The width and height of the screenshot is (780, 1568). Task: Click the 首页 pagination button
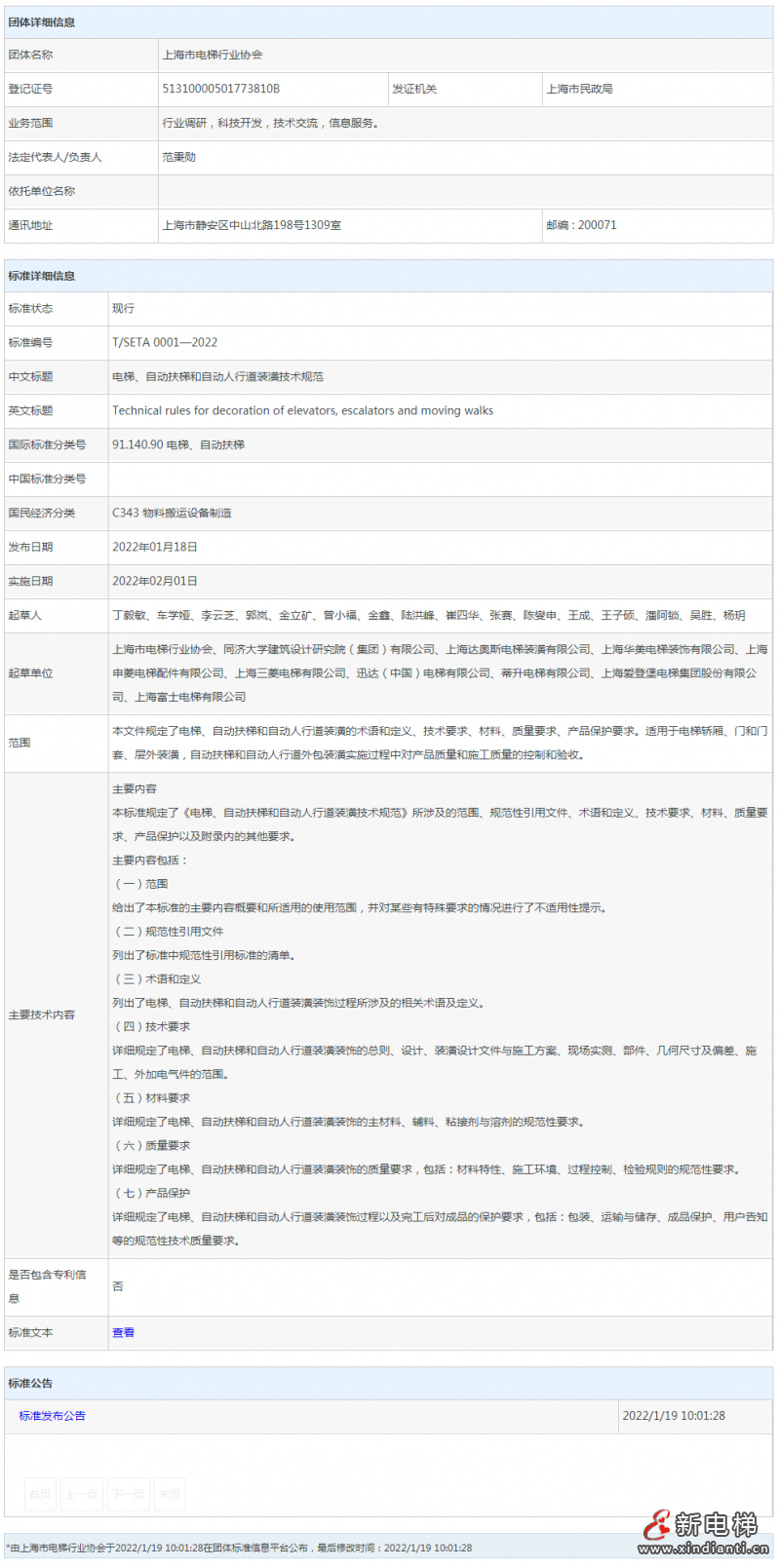pos(40,1494)
